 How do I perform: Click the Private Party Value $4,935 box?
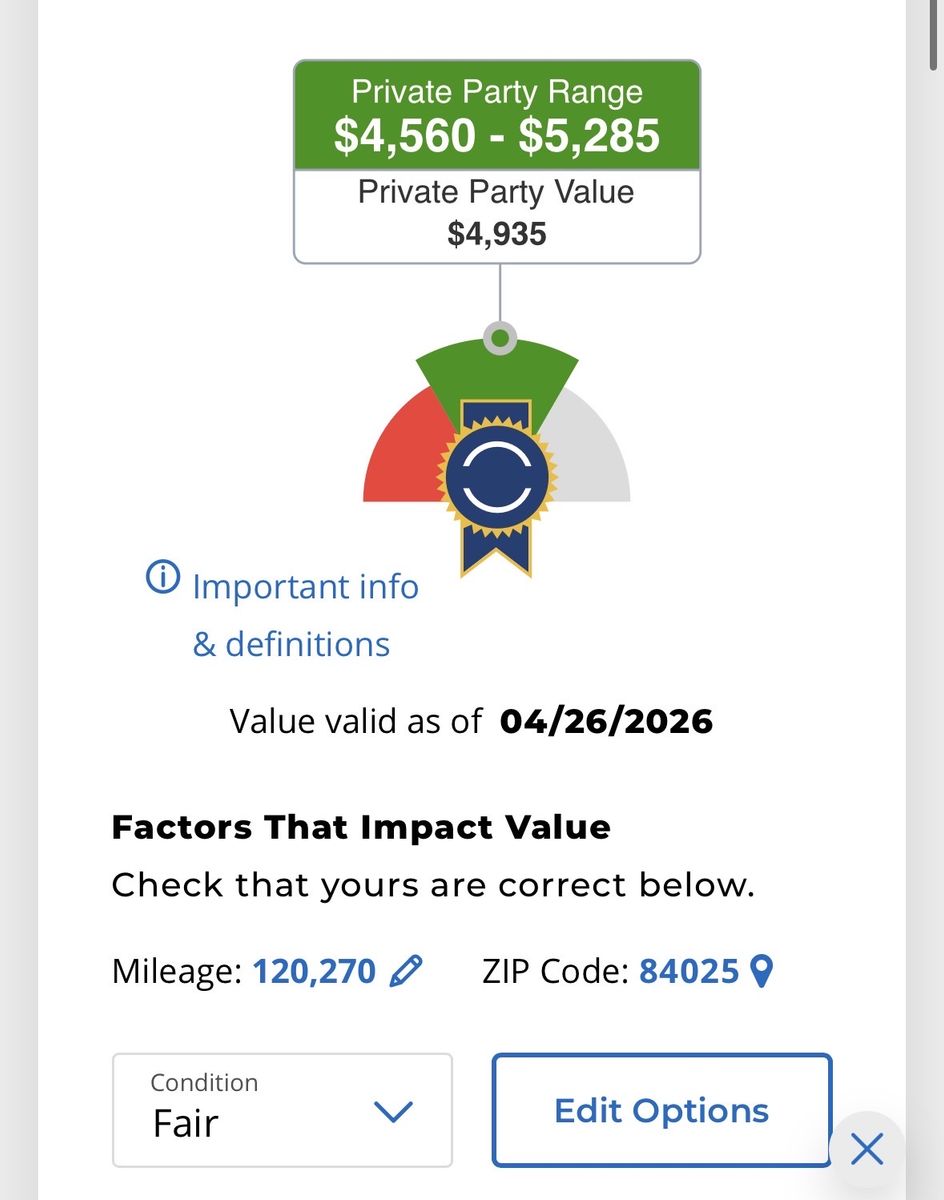click(497, 214)
